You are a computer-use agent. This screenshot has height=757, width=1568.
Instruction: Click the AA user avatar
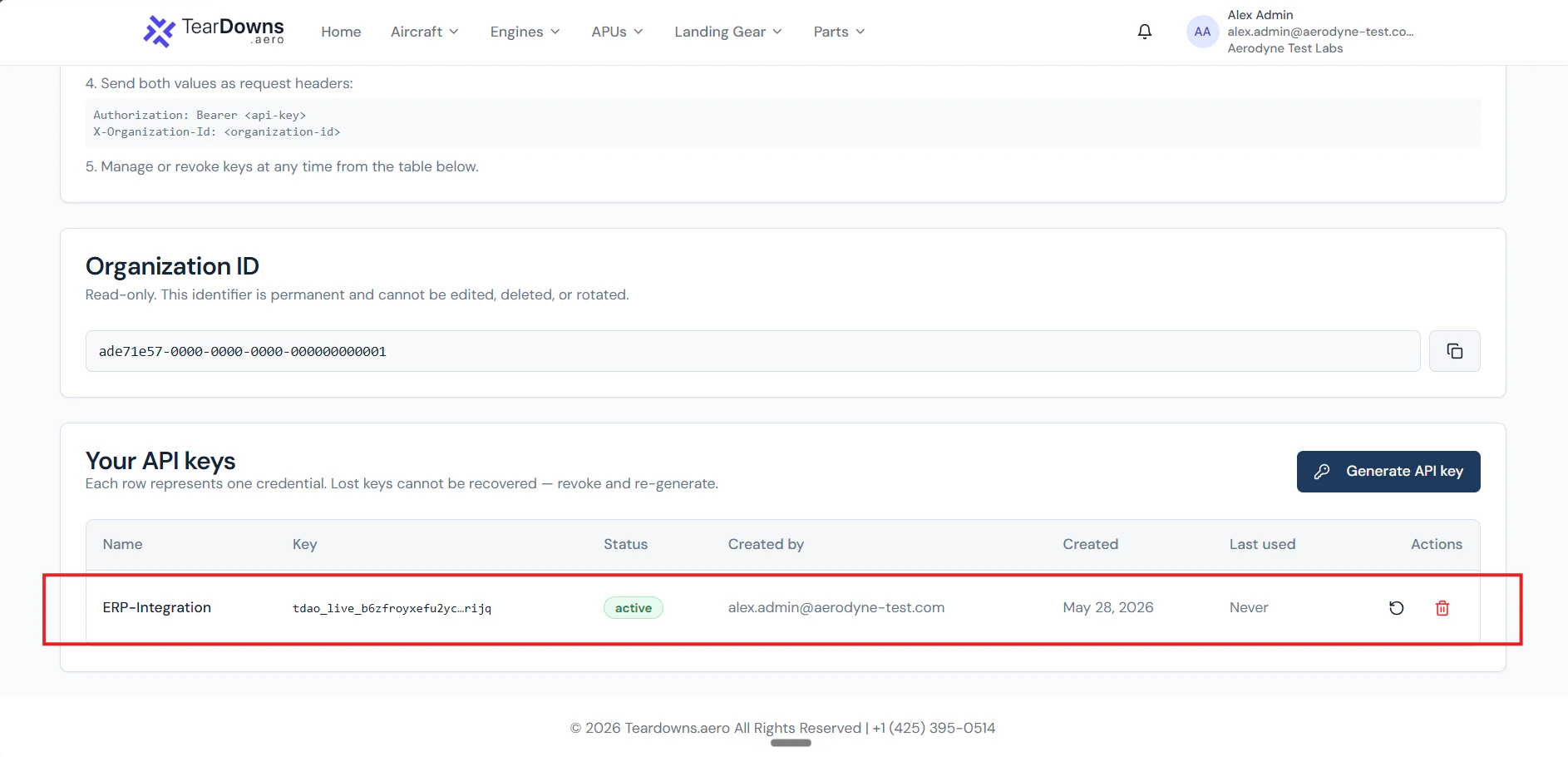[x=1202, y=32]
